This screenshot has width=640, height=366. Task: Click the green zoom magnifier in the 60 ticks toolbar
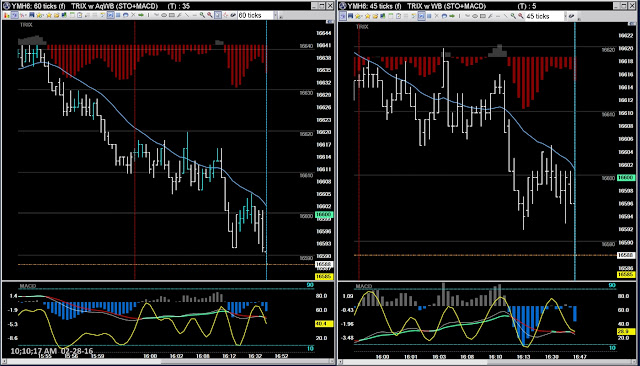click(x=202, y=15)
